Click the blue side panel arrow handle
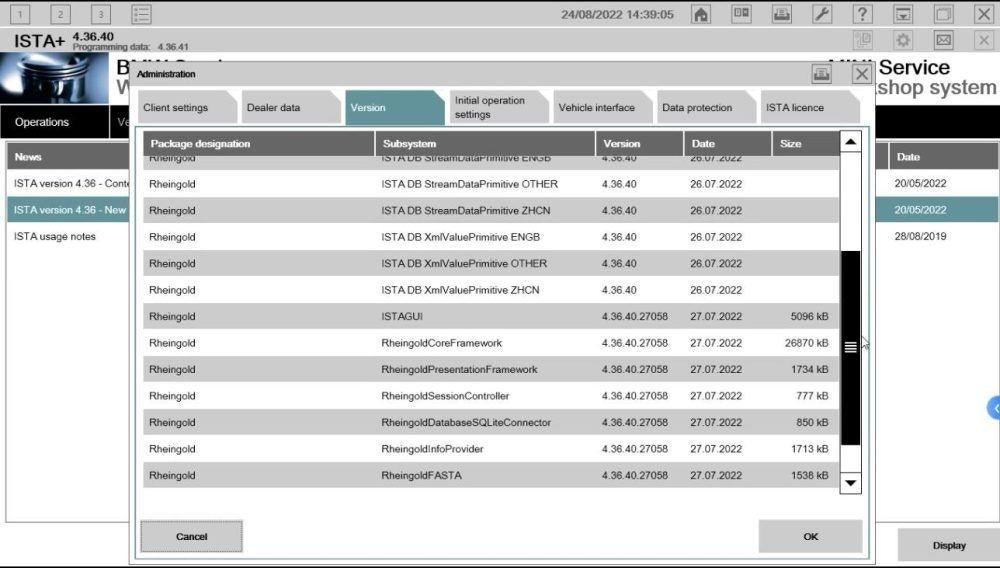Screen dimensions: 1000x568 click(x=994, y=408)
